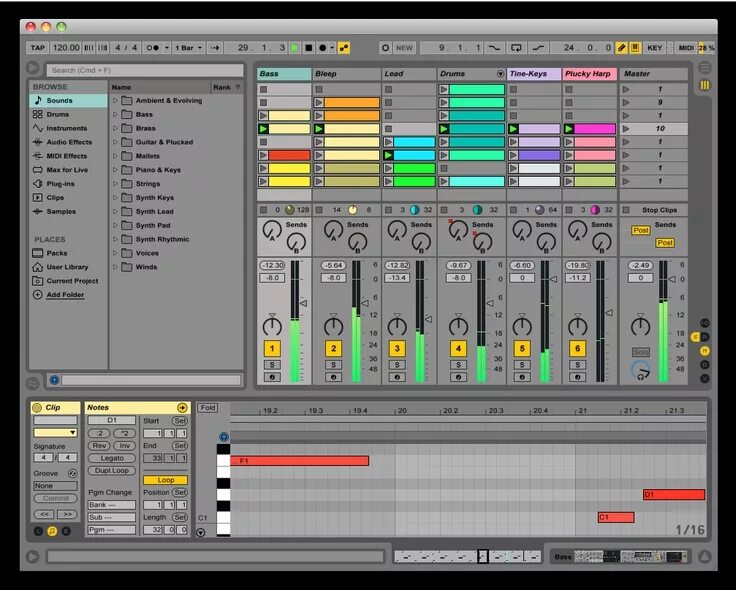Start playback with the green play button
This screenshot has height=590, width=736.
coord(294,47)
